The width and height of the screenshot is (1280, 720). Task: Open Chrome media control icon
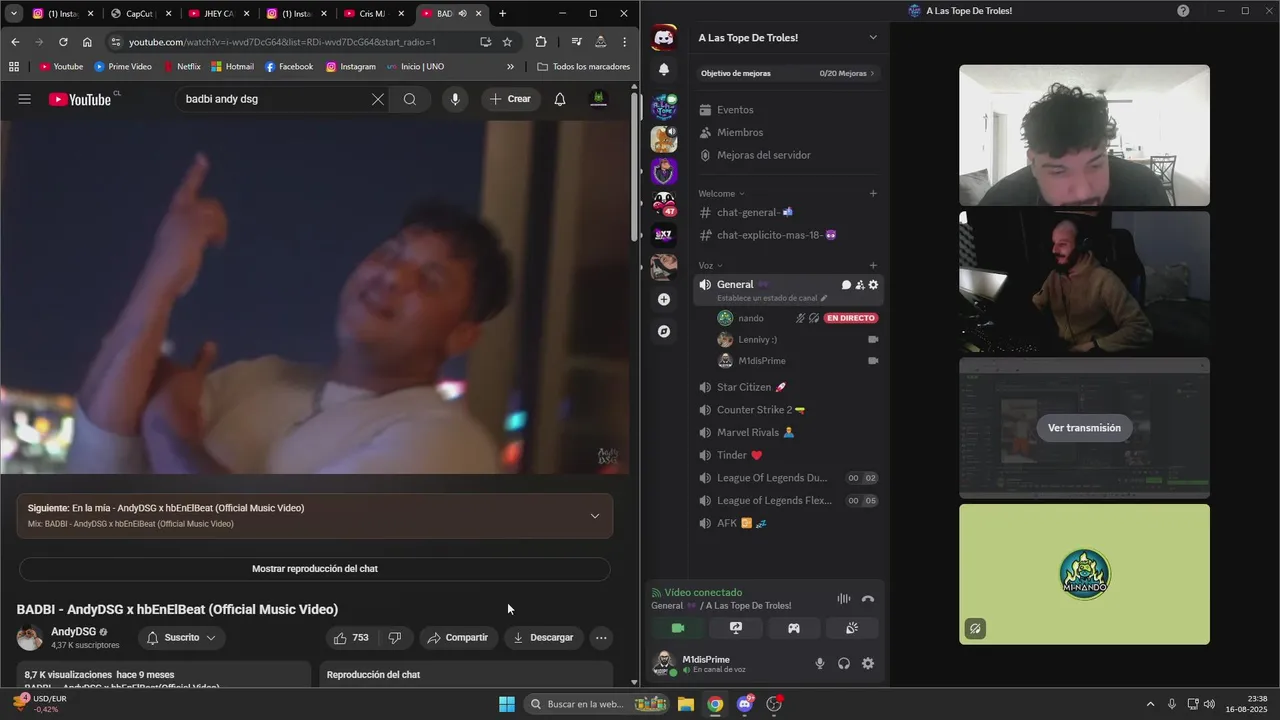576,42
